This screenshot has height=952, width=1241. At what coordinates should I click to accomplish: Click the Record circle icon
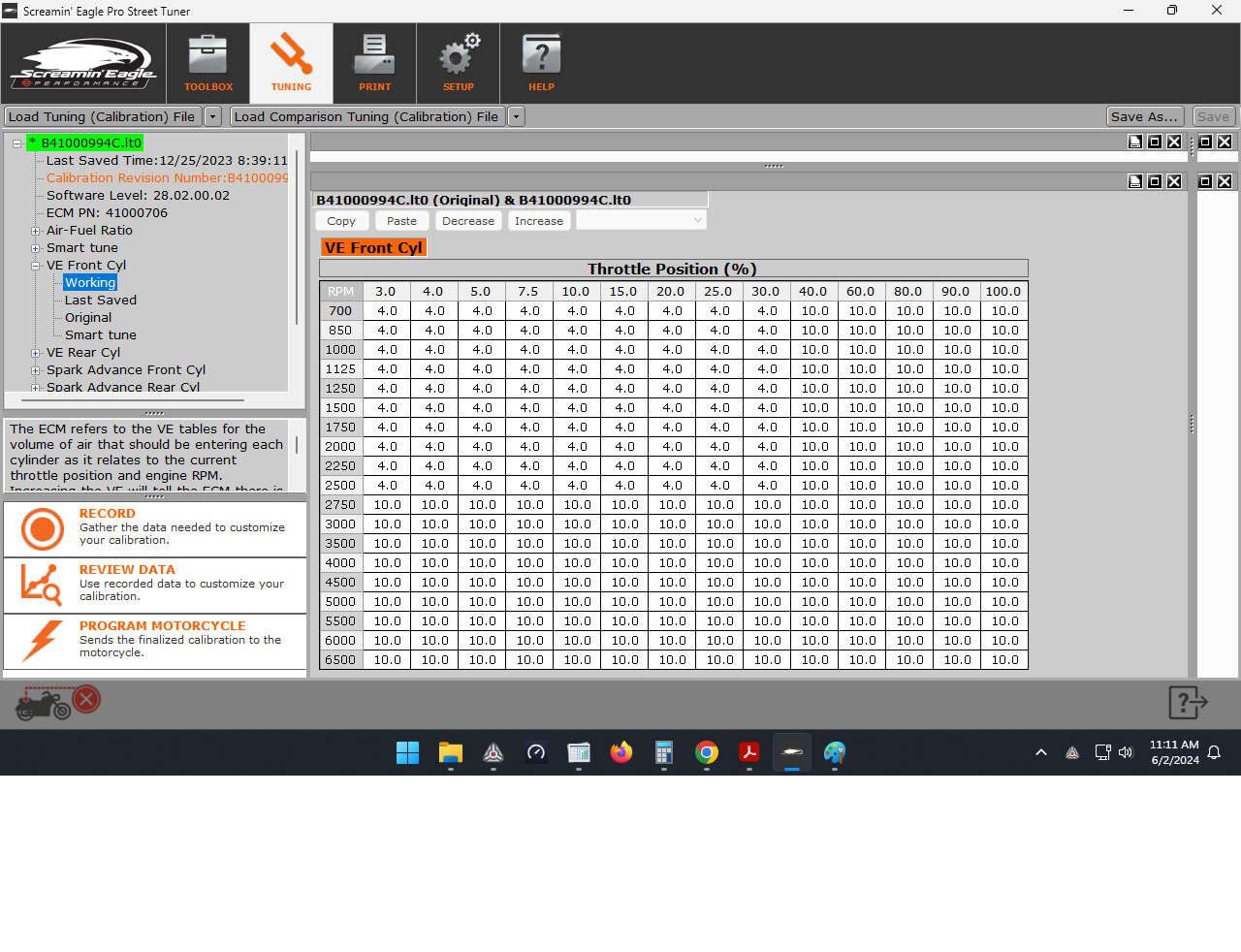[42, 529]
